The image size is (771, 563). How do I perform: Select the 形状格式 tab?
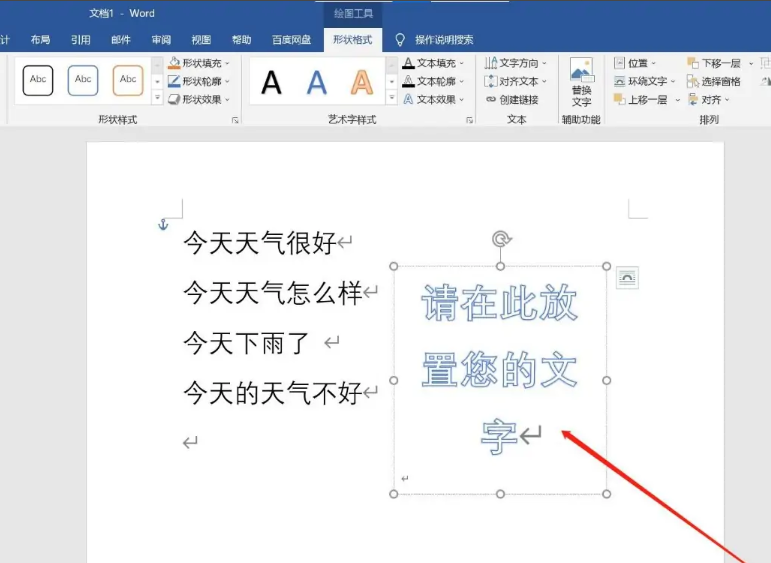click(x=353, y=40)
